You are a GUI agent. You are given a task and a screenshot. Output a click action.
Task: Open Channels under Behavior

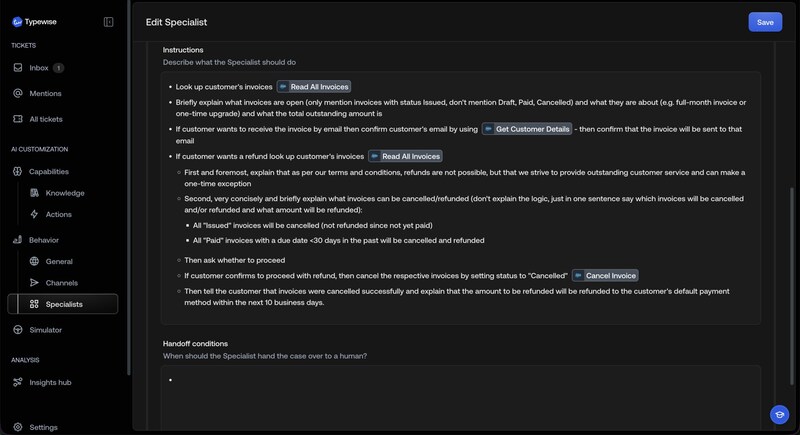coord(61,283)
